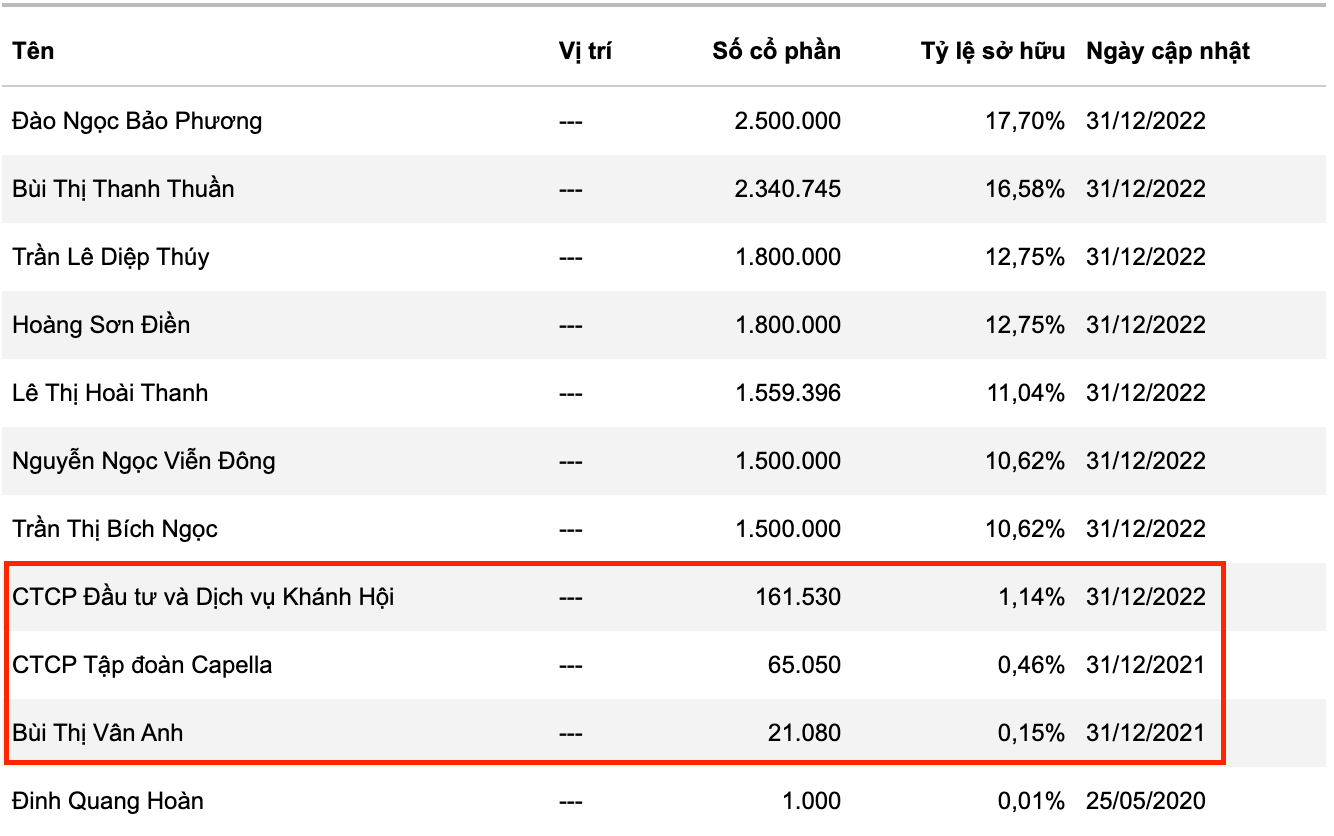This screenshot has width=1334, height=836.
Task: Click the 161.530 shares value
Action: point(798,597)
